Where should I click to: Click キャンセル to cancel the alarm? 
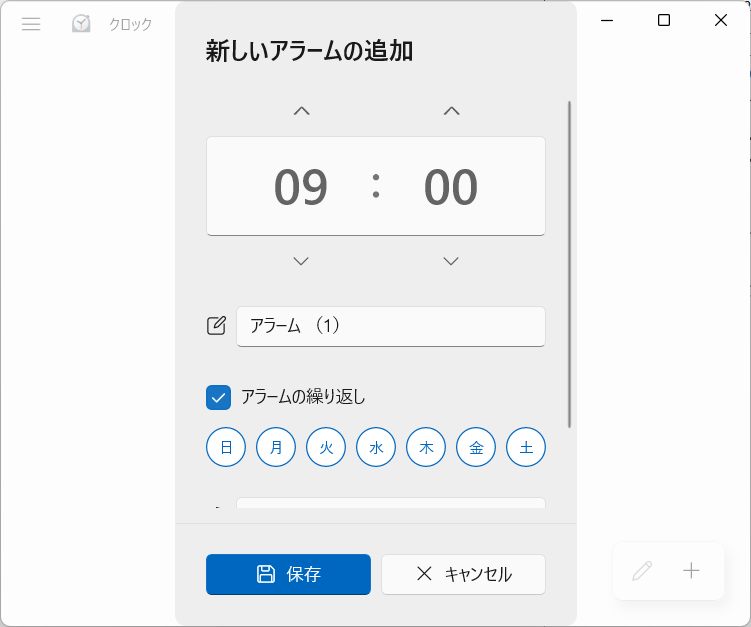click(463, 574)
